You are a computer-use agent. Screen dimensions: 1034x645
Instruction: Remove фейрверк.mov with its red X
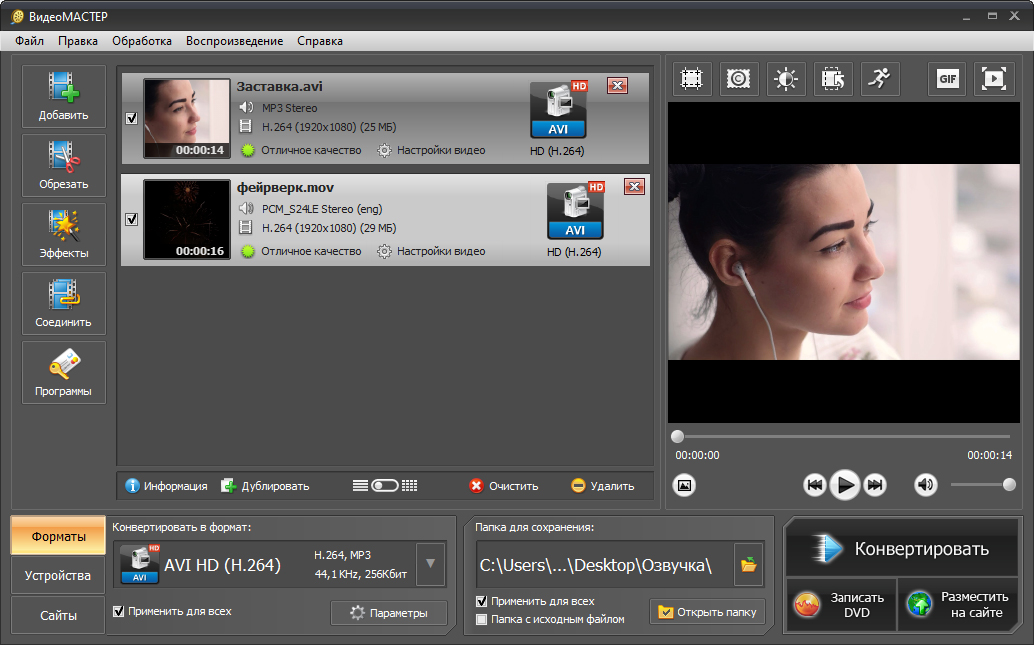(x=634, y=187)
